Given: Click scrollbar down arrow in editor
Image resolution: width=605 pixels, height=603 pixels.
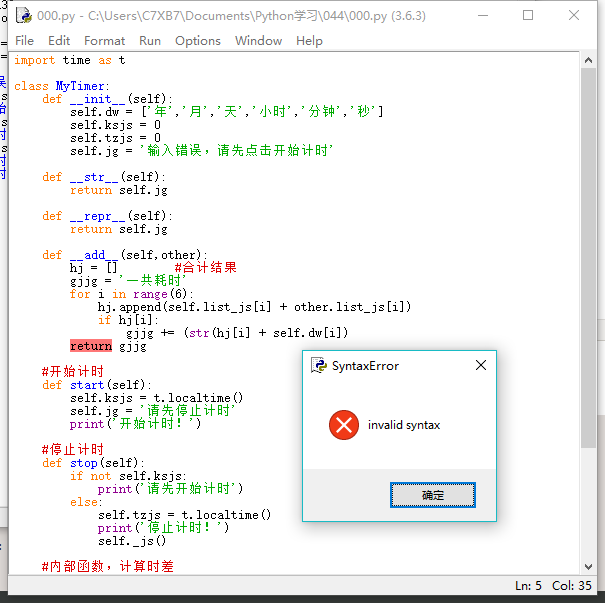Looking at the screenshot, I should point(588,566).
